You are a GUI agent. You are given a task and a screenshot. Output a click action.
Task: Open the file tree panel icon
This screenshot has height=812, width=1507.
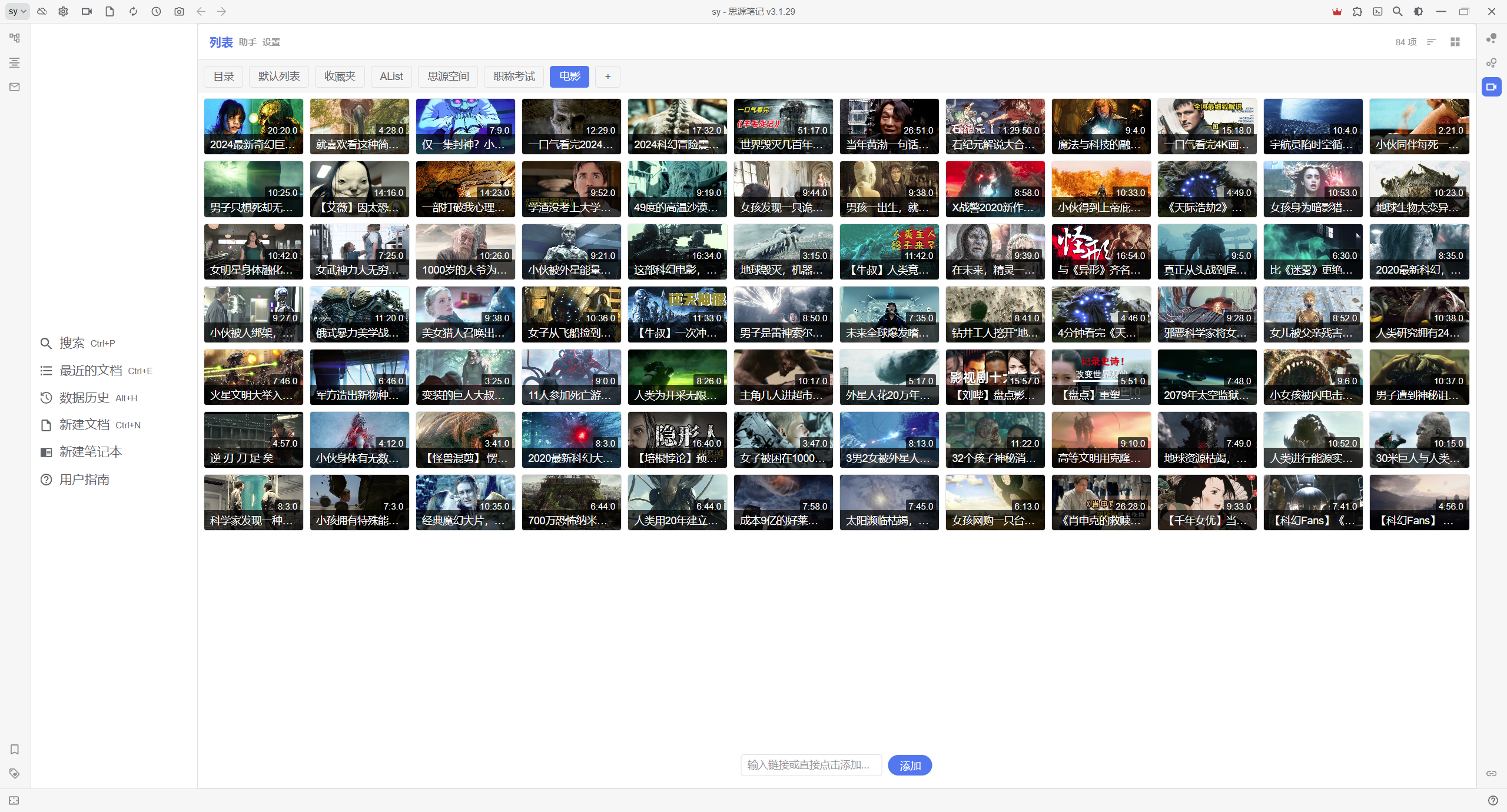tap(15, 38)
